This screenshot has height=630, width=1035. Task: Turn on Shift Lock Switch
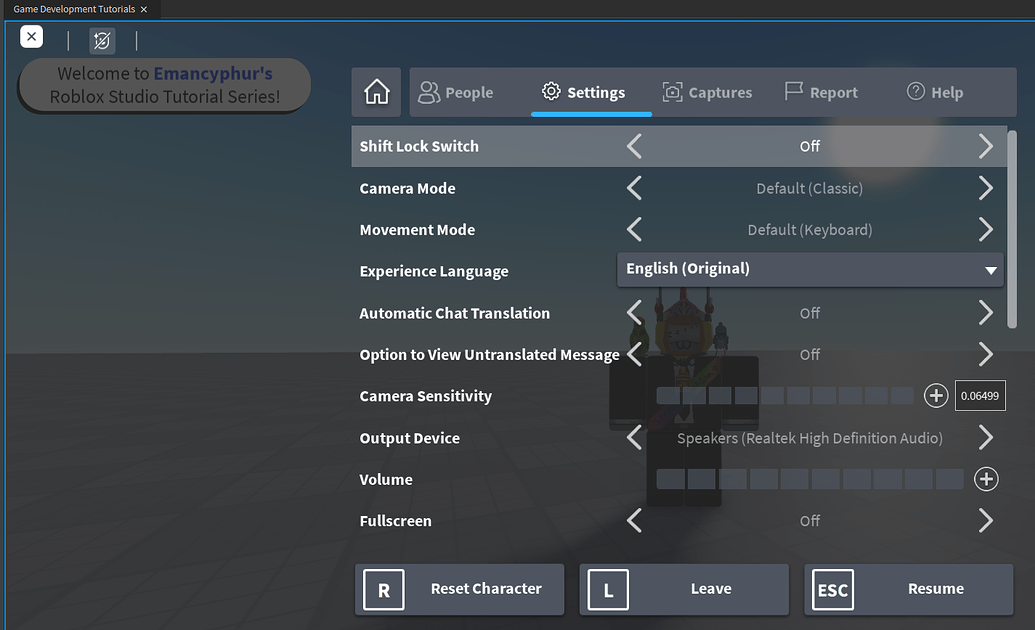986,146
